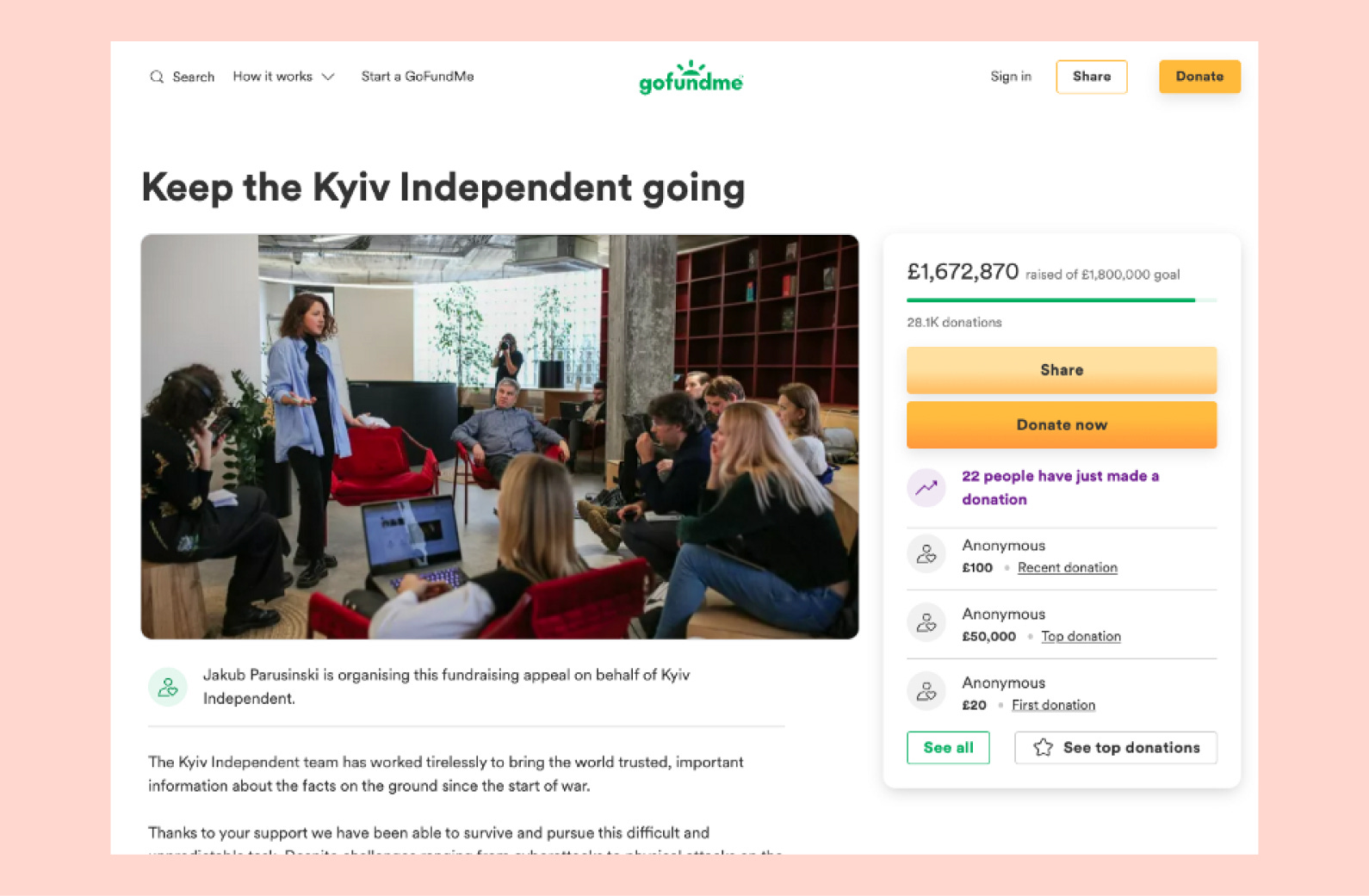Click the Donate now button
The width and height of the screenshot is (1369, 896).
coord(1062,425)
